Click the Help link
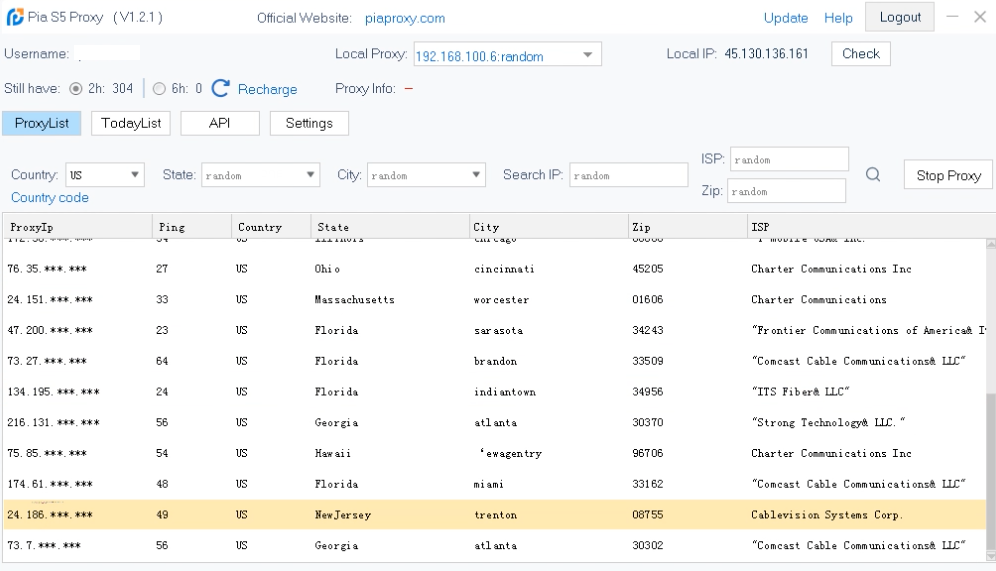 tap(838, 18)
